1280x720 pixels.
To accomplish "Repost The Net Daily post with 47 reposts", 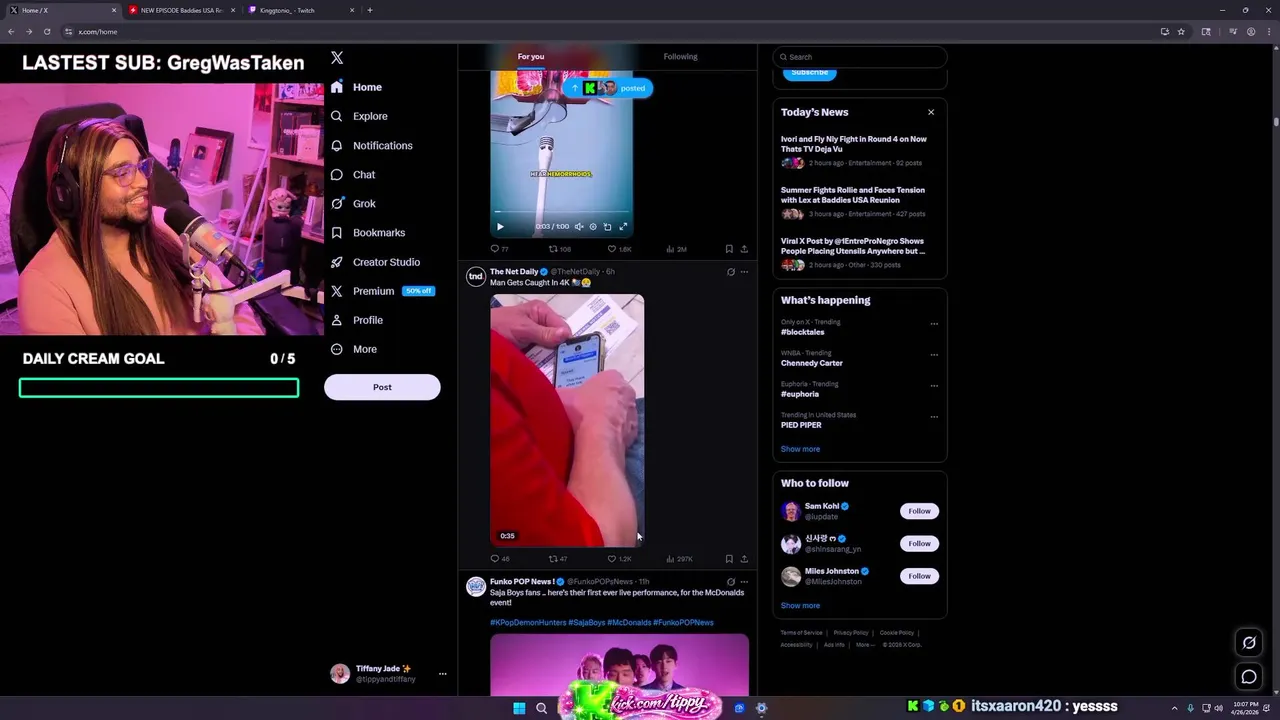I will point(558,559).
